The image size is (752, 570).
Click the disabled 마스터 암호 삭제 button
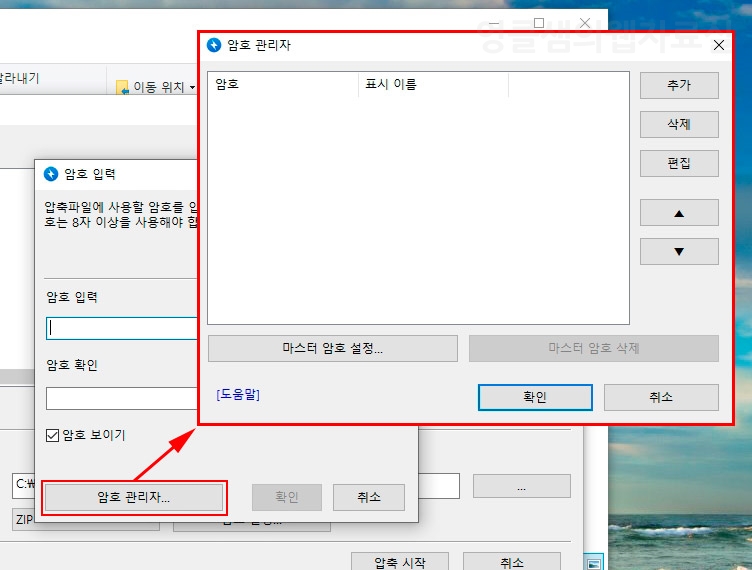[594, 348]
